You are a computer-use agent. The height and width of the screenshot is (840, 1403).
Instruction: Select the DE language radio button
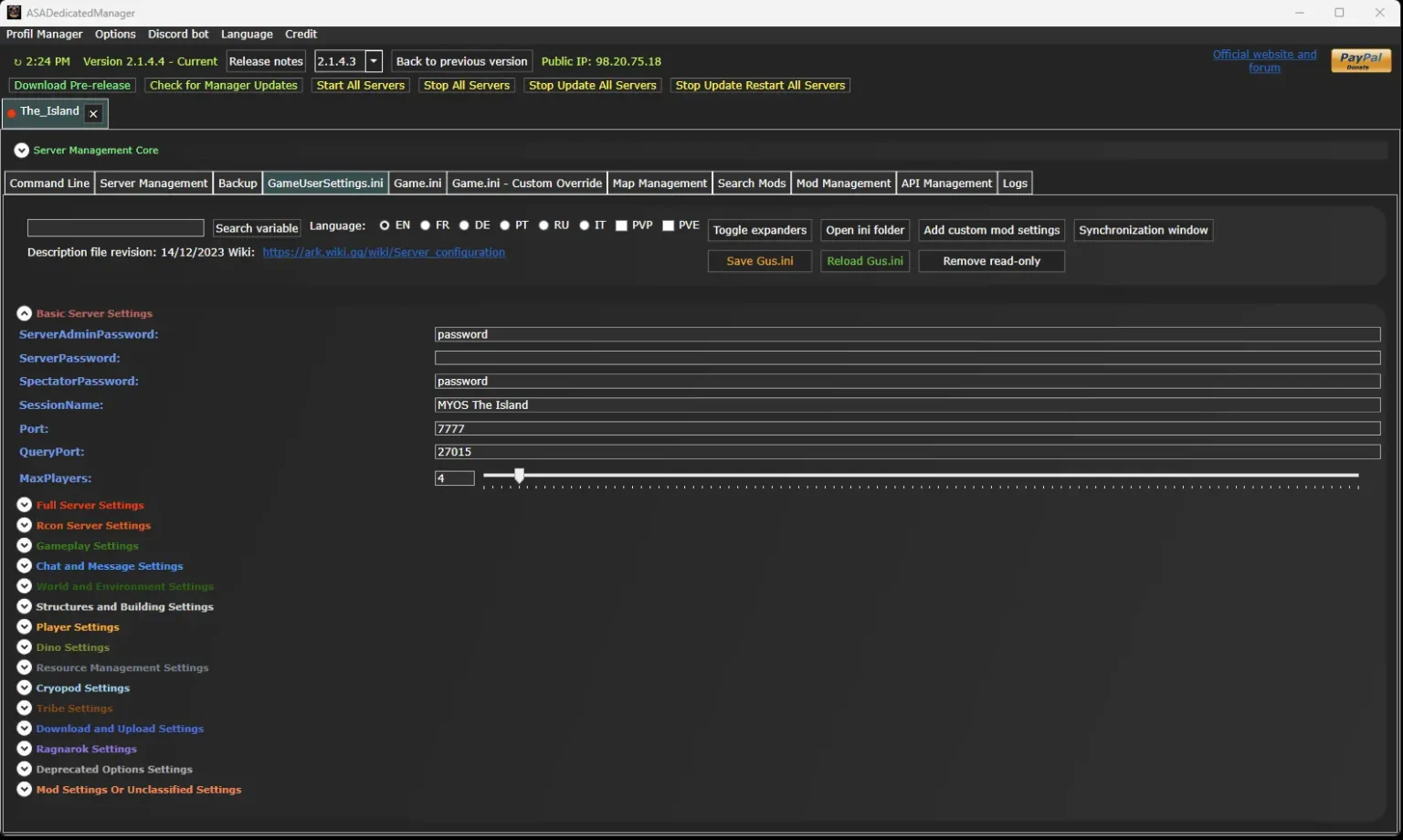(464, 226)
